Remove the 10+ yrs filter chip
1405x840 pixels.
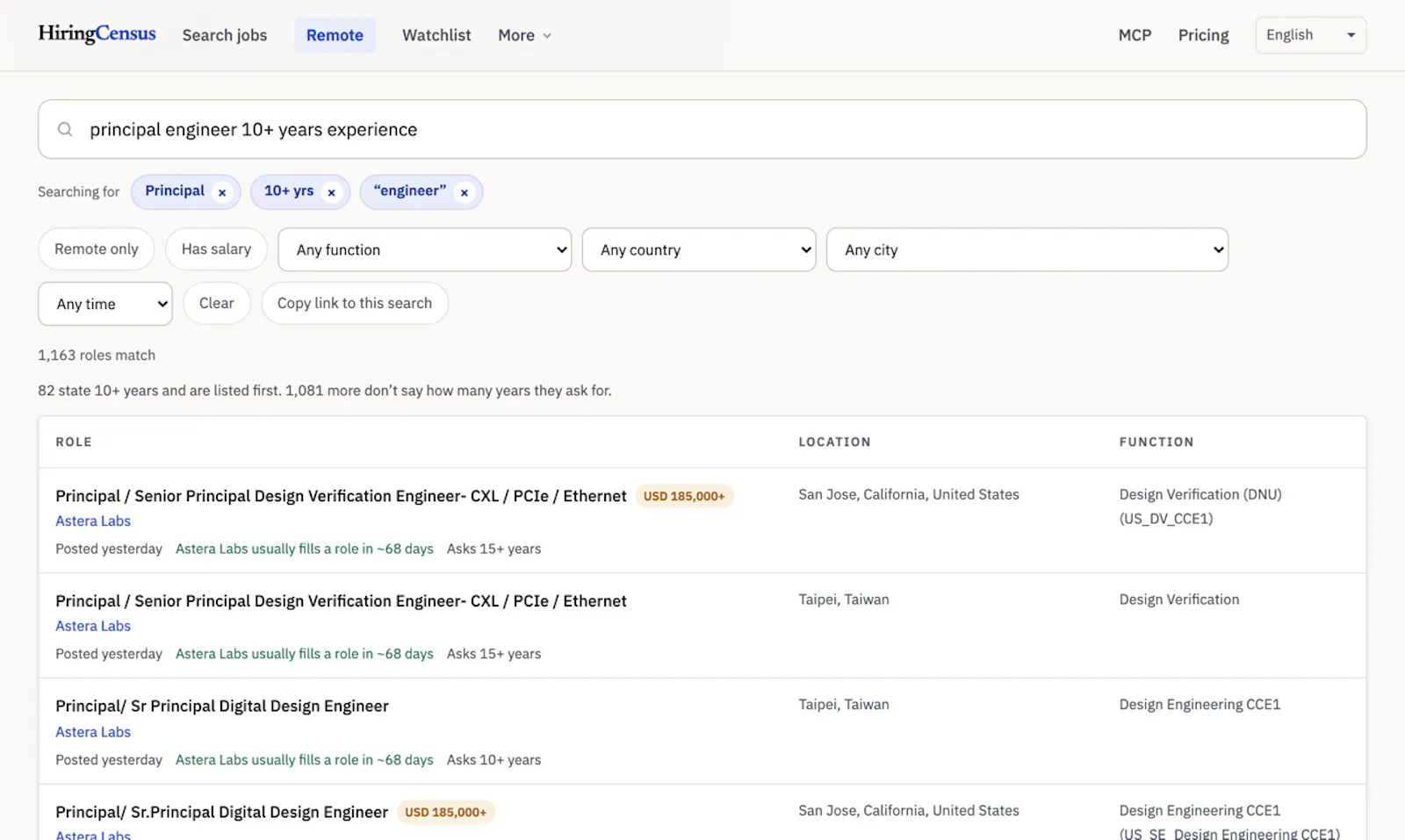click(x=331, y=192)
